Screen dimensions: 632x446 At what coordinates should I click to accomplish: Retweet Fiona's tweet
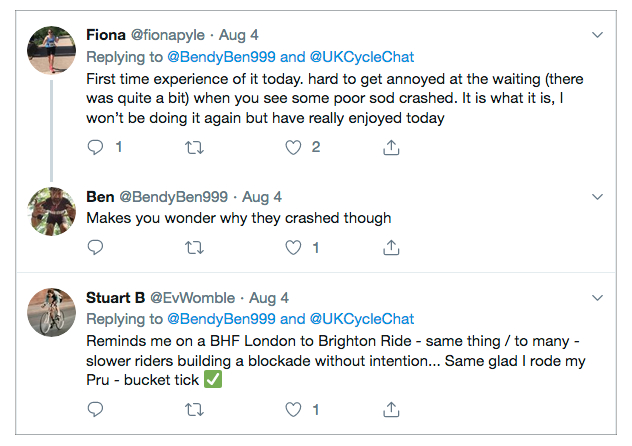click(x=196, y=147)
